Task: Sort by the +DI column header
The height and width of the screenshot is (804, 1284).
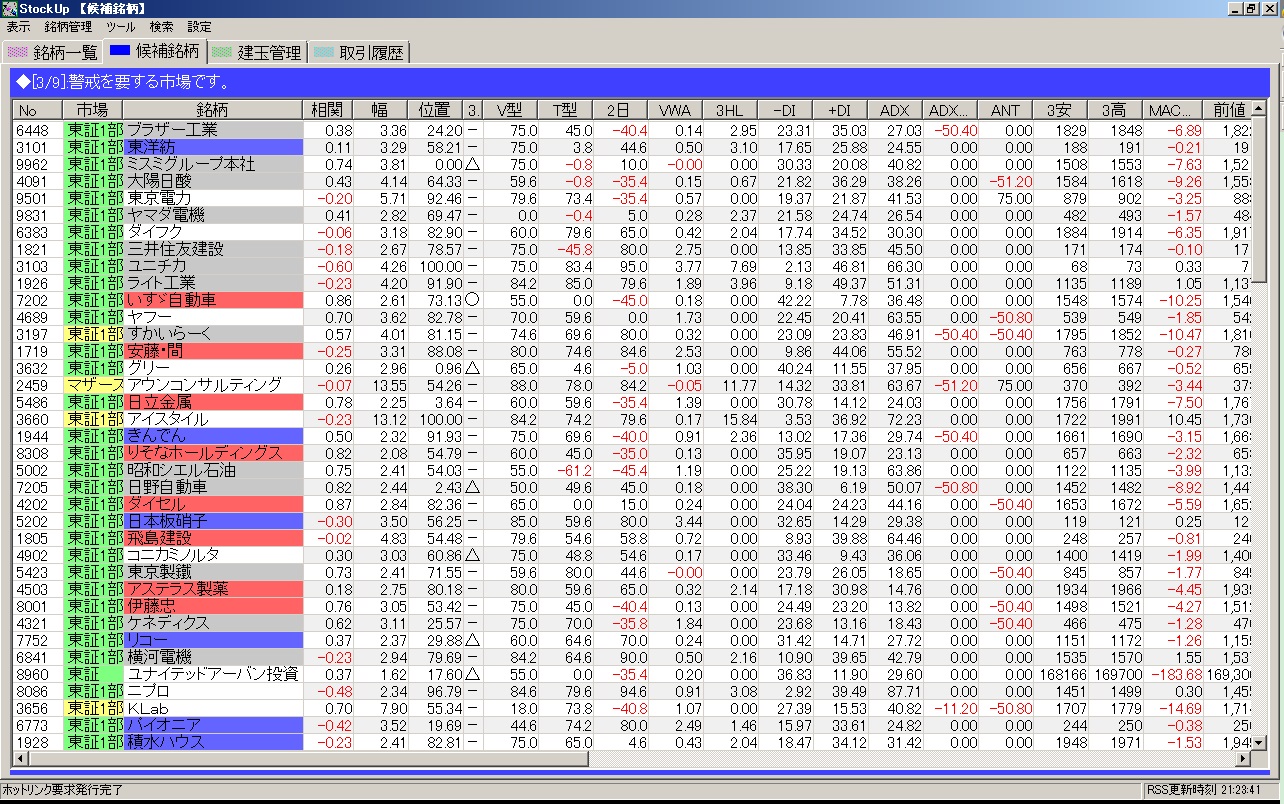Action: click(x=840, y=110)
